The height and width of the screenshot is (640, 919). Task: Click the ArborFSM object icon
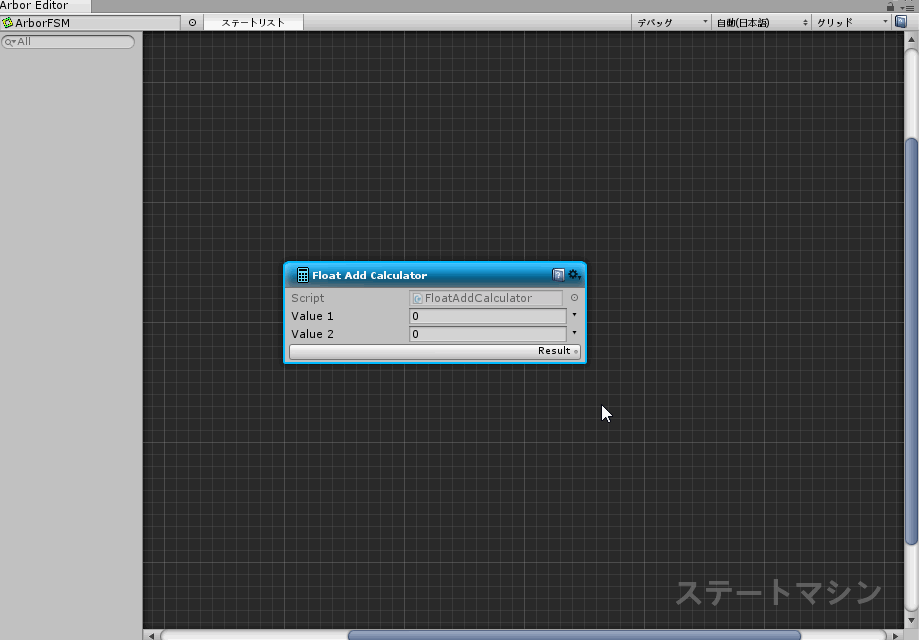(x=8, y=22)
